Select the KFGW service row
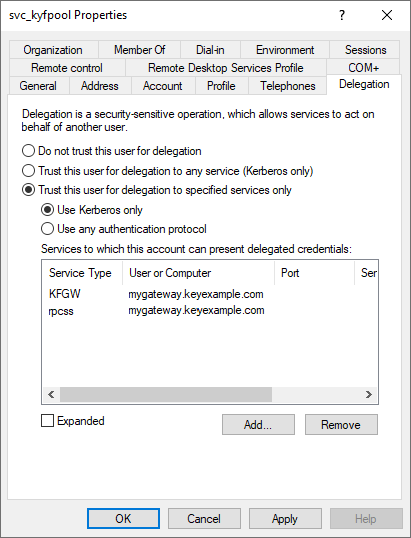 (210, 294)
